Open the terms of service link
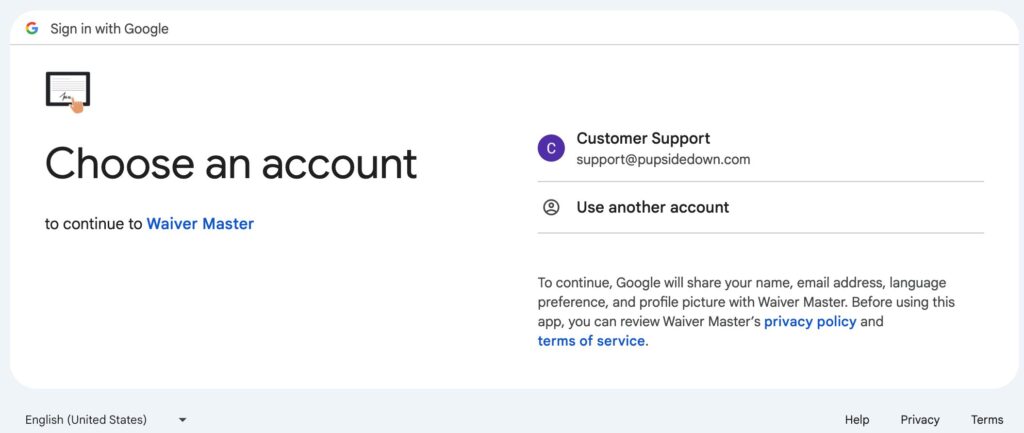 tap(591, 340)
